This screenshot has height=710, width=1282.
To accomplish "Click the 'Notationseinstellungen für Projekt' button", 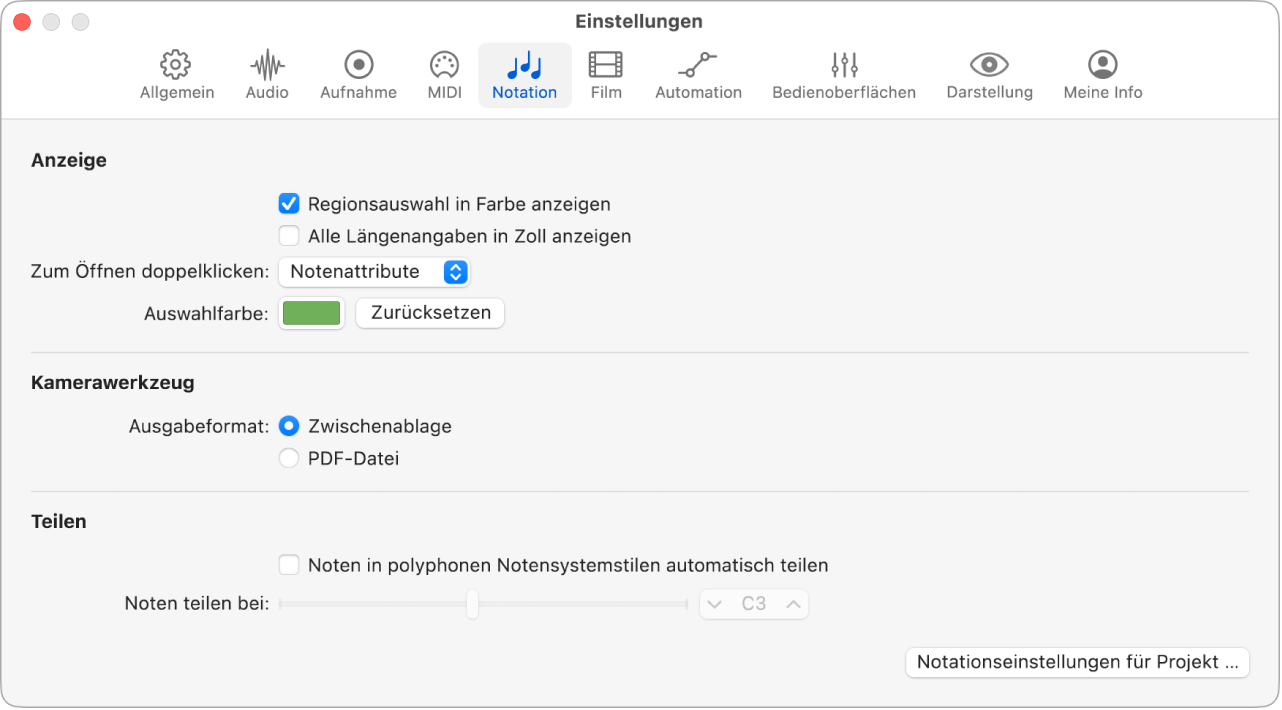I will click(x=1077, y=662).
